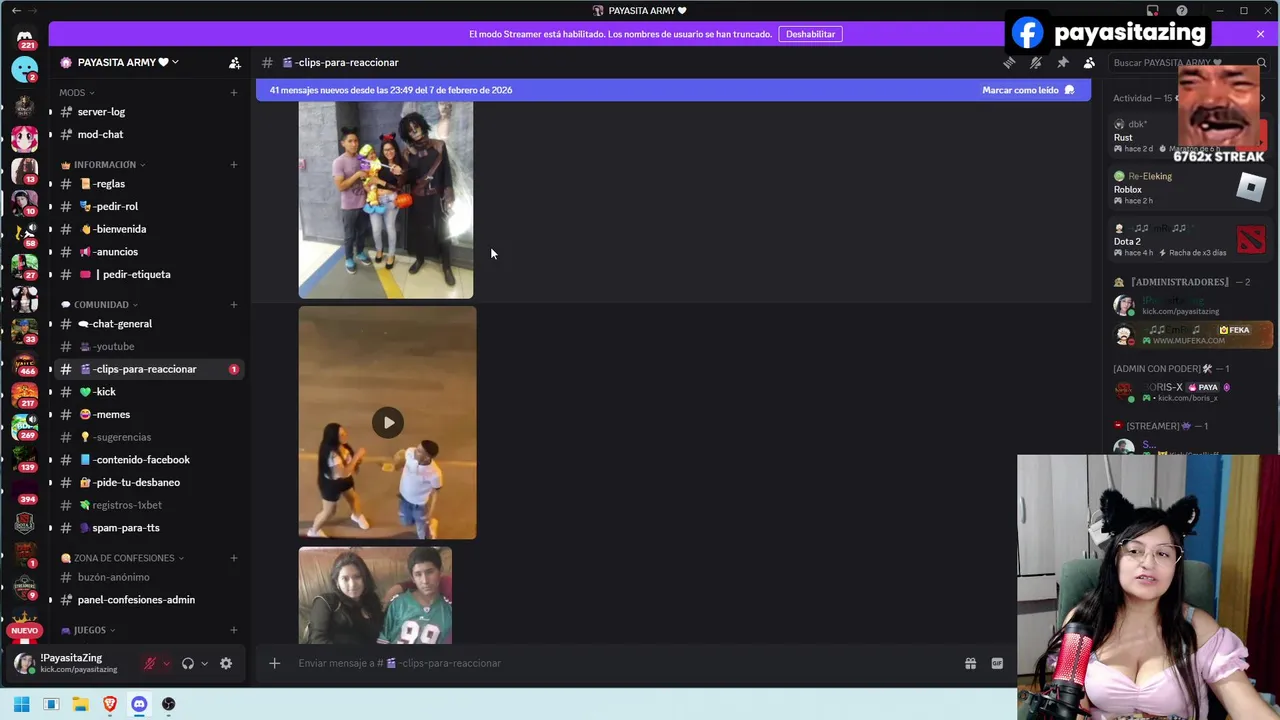Viewport: 1280px width, 720px height.
Task: Open the -youtube channel
Action: click(150, 347)
